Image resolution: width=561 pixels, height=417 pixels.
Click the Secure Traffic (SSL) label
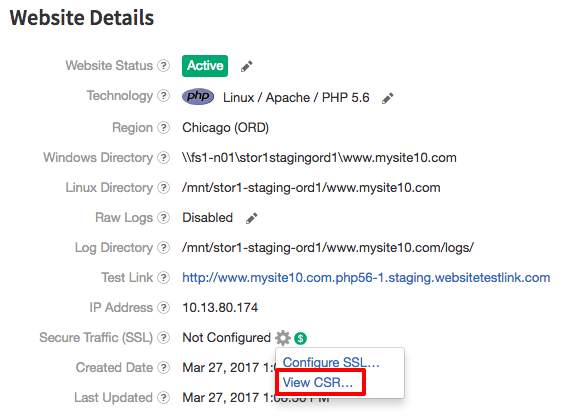[x=96, y=338]
